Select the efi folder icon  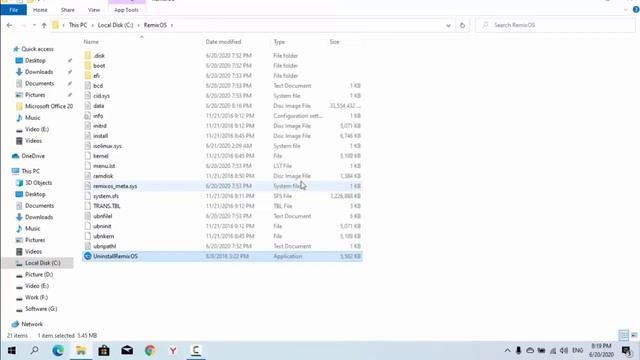tap(88, 76)
